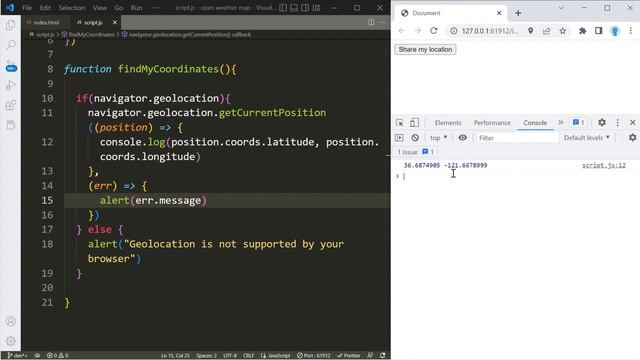
Task: Open the Extensions view in VS Code
Action: click(11, 105)
